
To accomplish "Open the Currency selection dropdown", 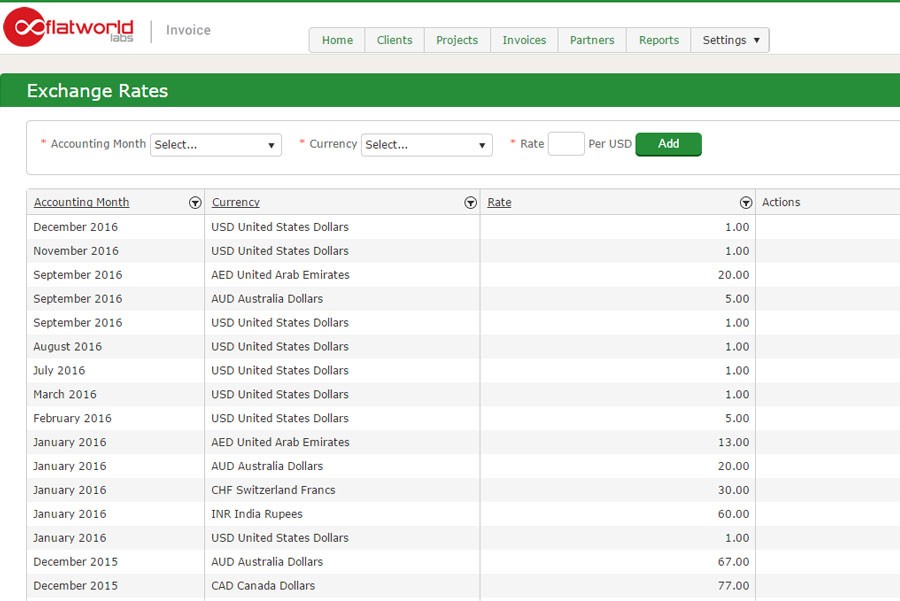I will coord(427,144).
